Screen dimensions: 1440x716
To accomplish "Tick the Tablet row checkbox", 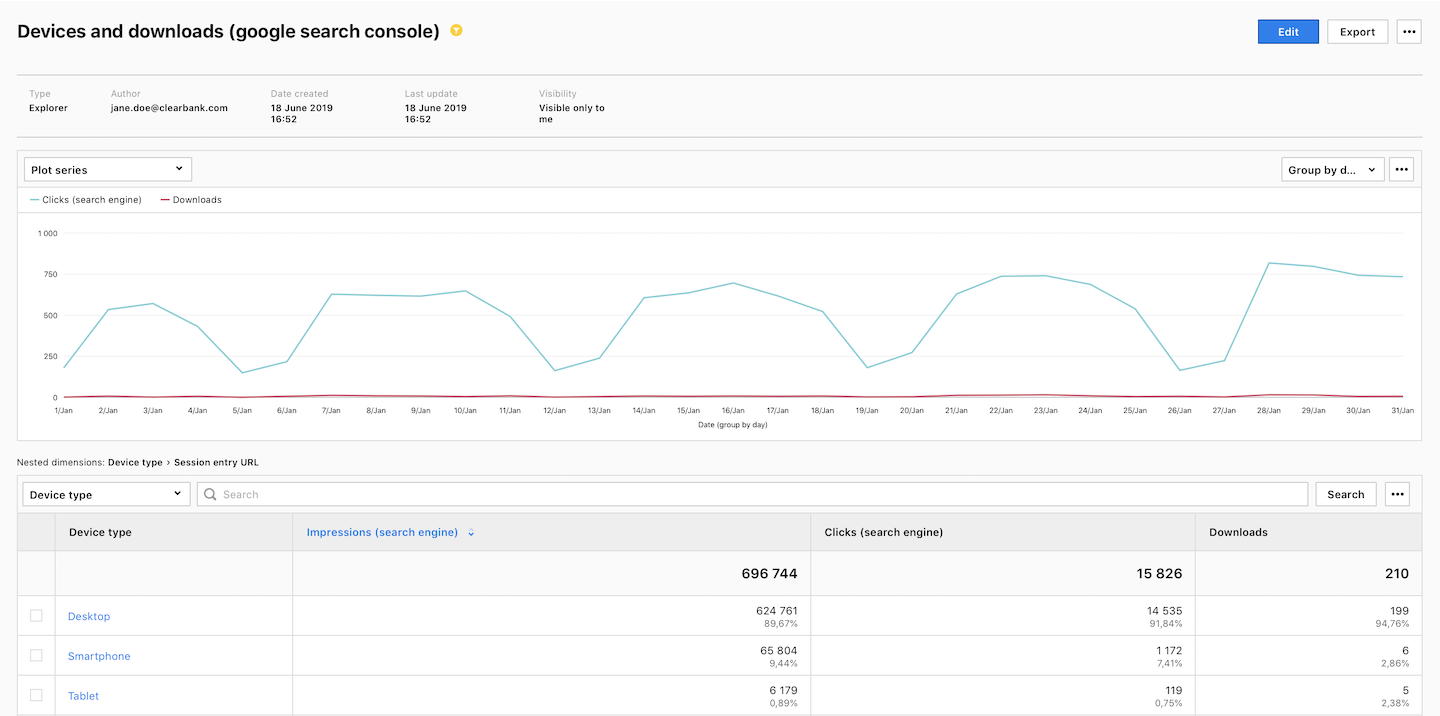I will [36, 695].
